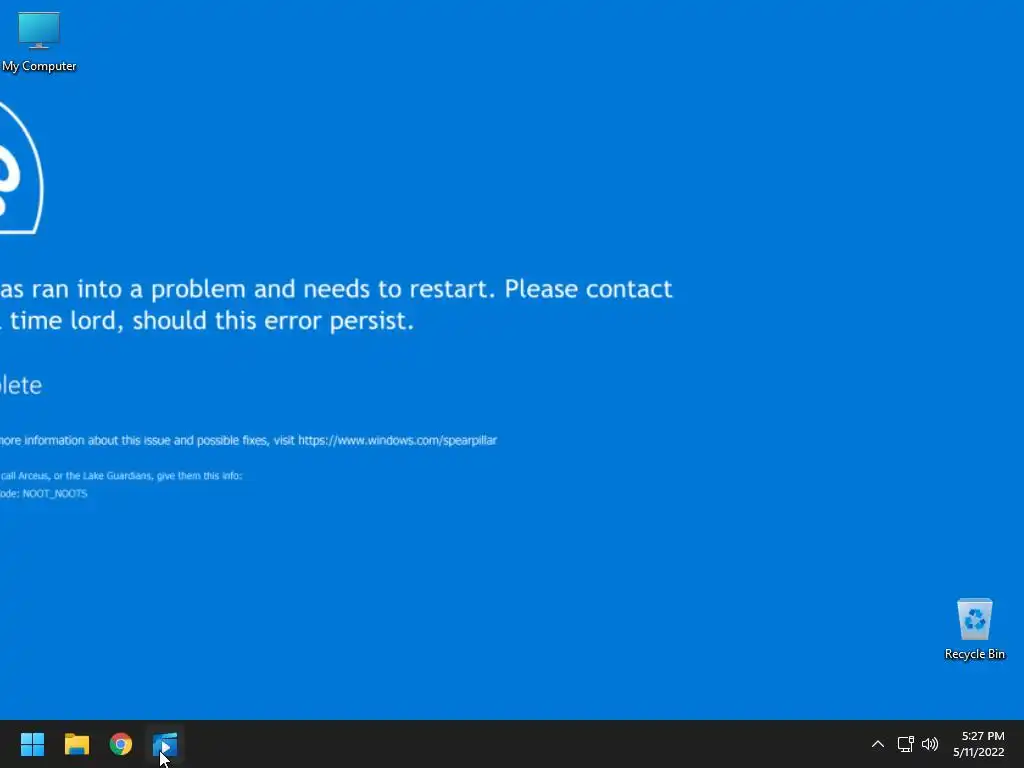Open File Explorer from the taskbar
1024x768 pixels.
(x=76, y=744)
